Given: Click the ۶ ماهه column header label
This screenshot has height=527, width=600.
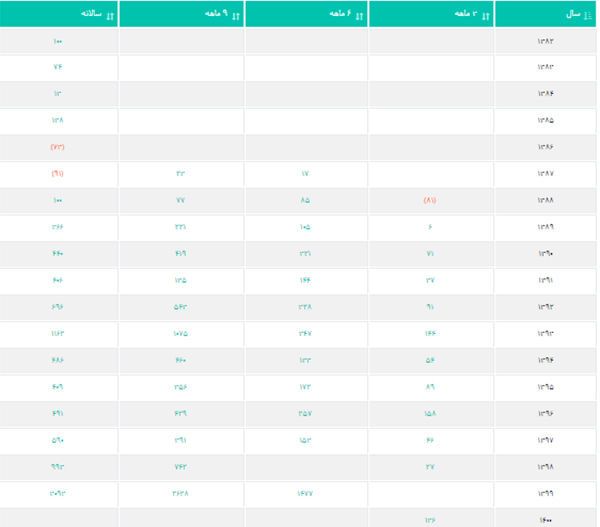Looking at the screenshot, I should [x=339, y=14].
